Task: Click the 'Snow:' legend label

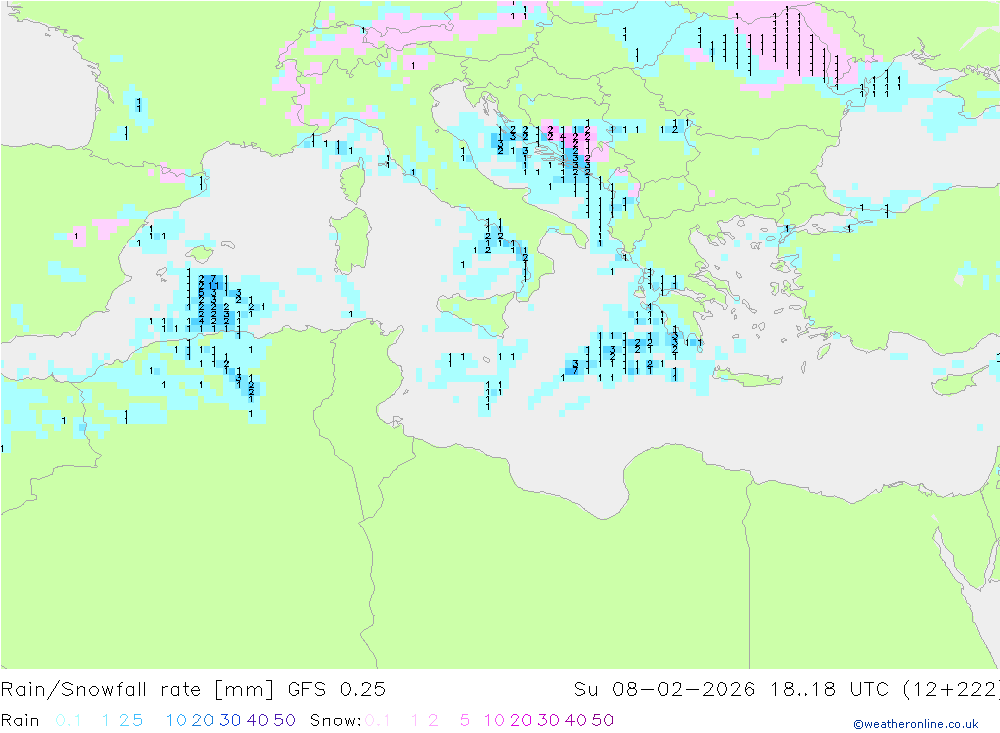Action: [x=335, y=720]
